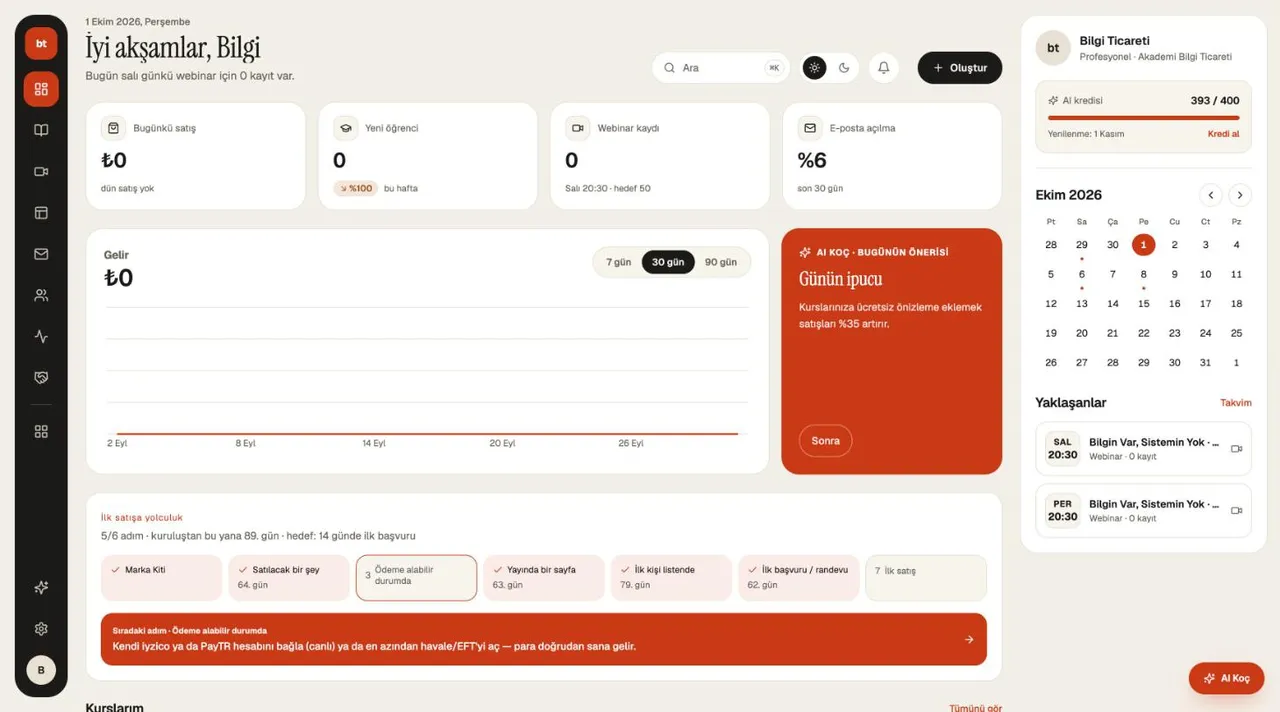
Task: Click the B user avatar in sidebar
Action: 41,670
